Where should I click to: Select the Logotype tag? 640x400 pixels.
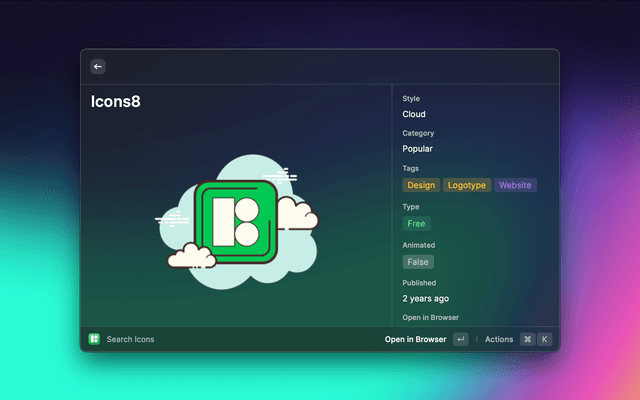click(467, 185)
